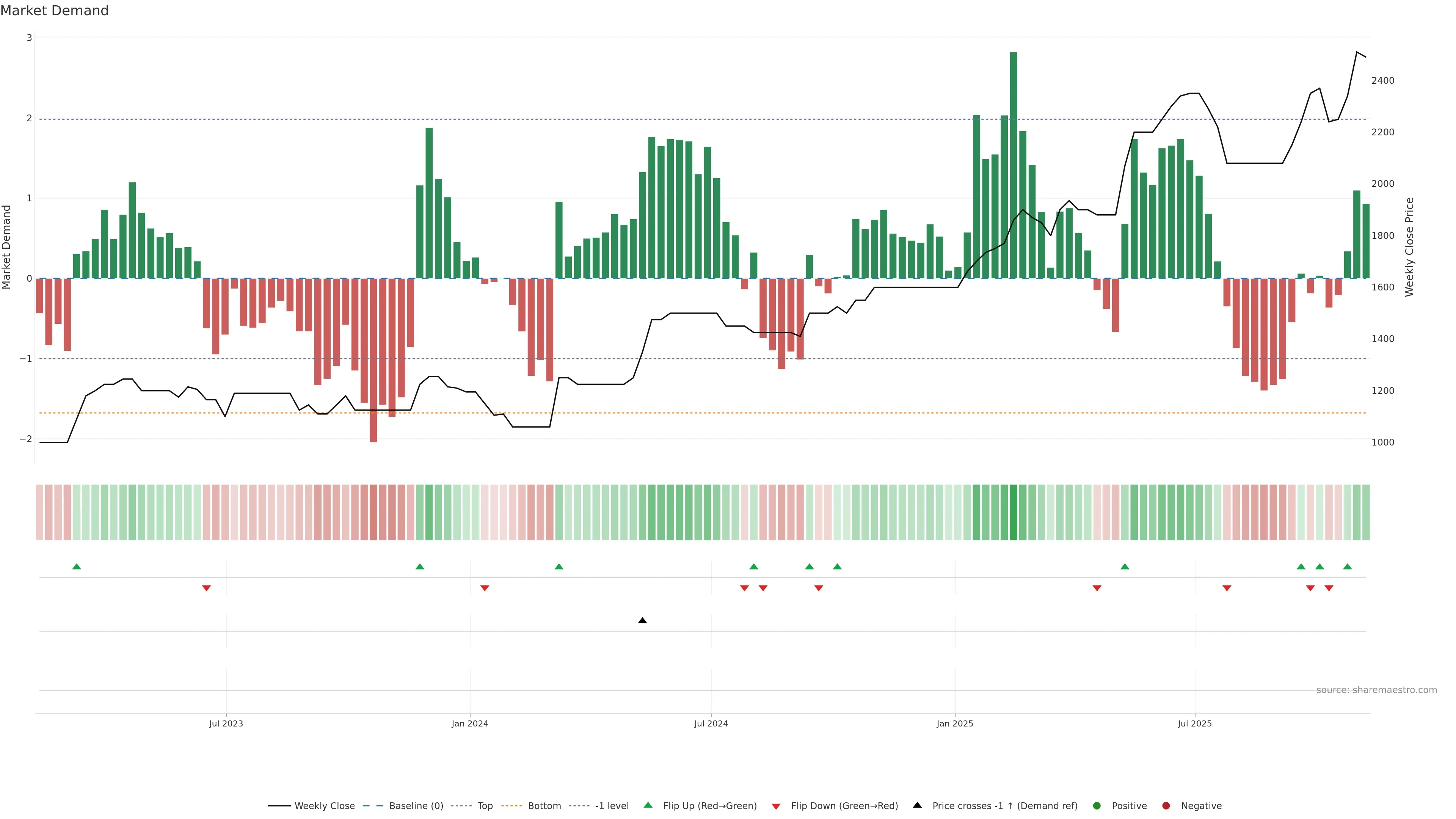Click the tallest green demand bar
Screen dimensions: 1456x819
coord(1014,164)
